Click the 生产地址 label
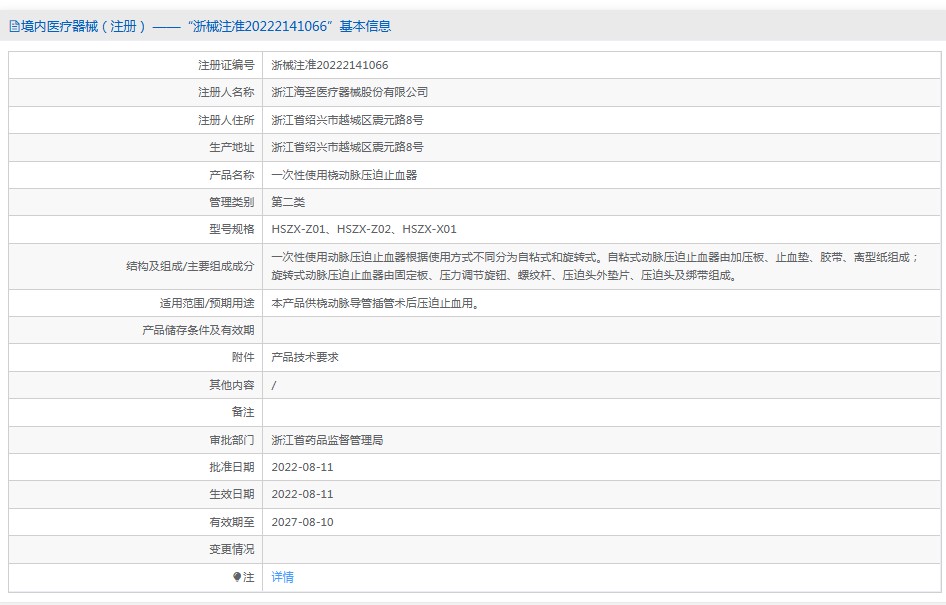The image size is (946, 605). [232, 147]
